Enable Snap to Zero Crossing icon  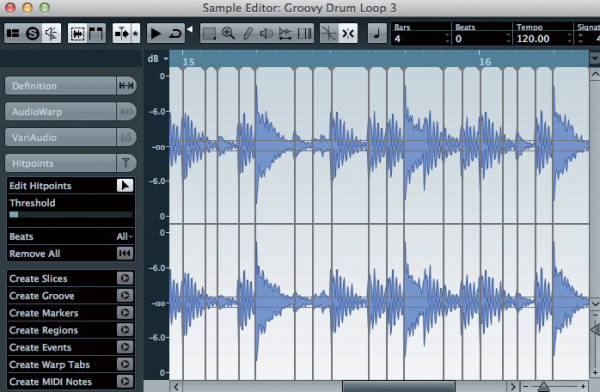(x=329, y=33)
